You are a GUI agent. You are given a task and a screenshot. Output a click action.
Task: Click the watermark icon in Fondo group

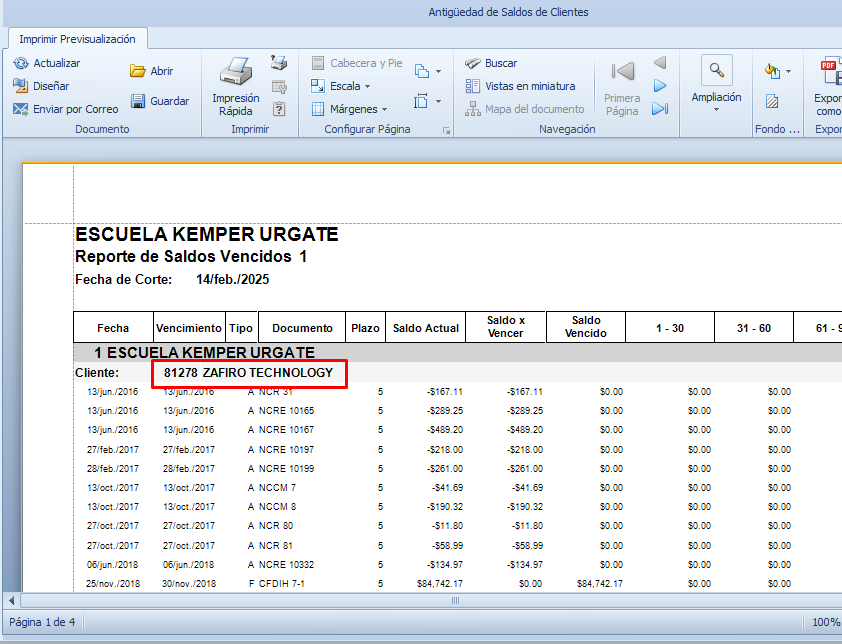(772, 101)
